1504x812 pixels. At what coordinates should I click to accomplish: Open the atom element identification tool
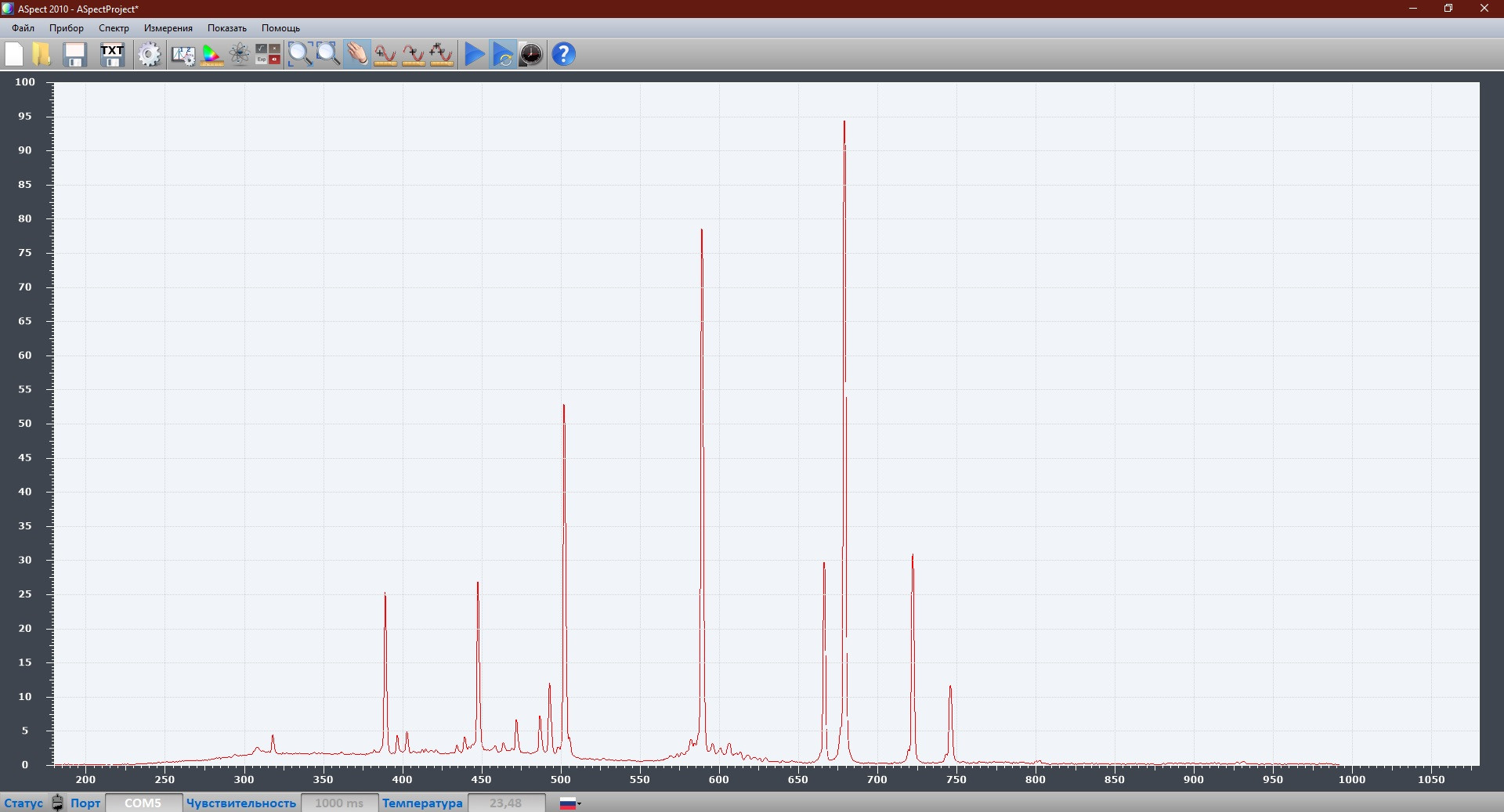240,54
